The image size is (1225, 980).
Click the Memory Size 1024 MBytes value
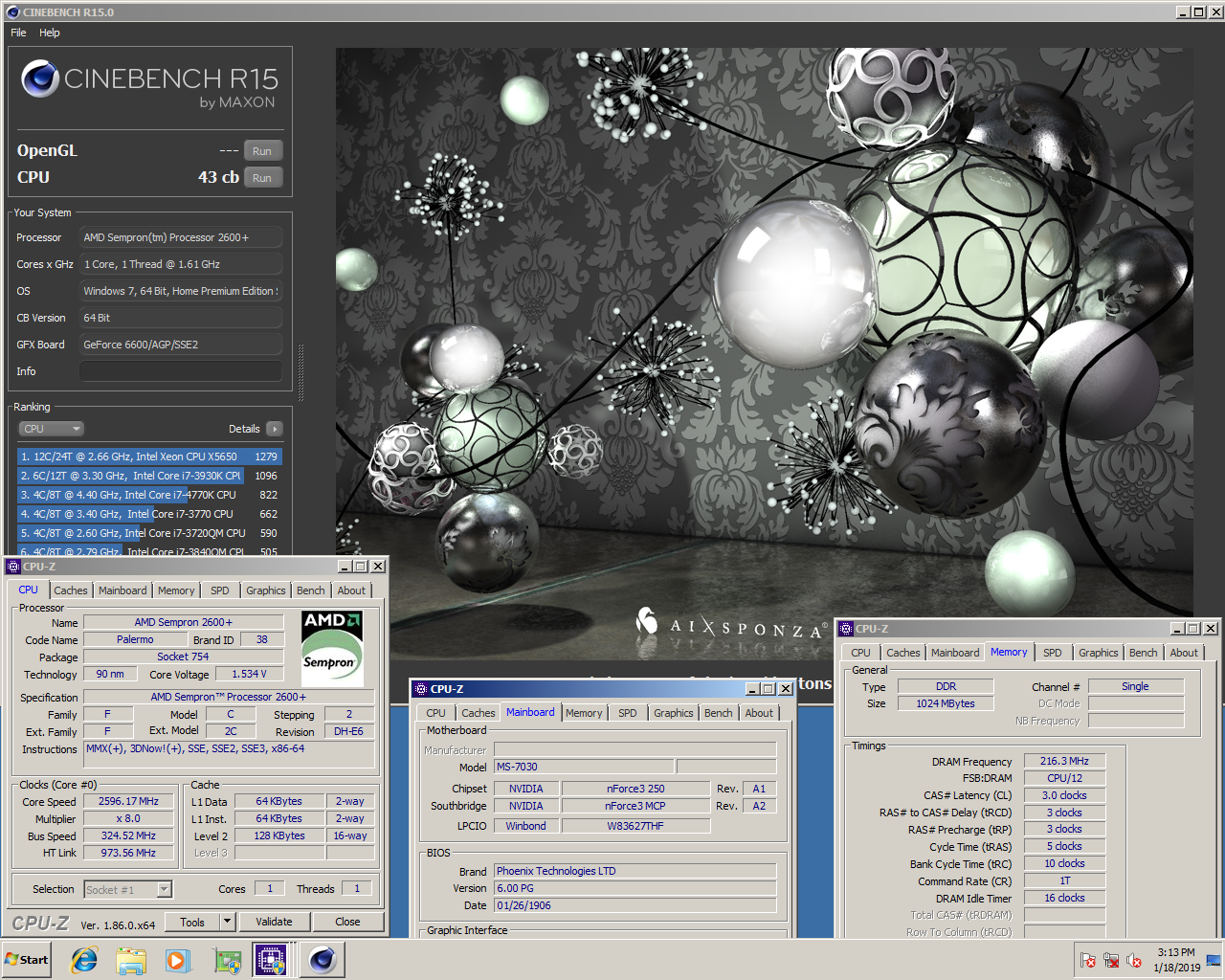[x=946, y=703]
